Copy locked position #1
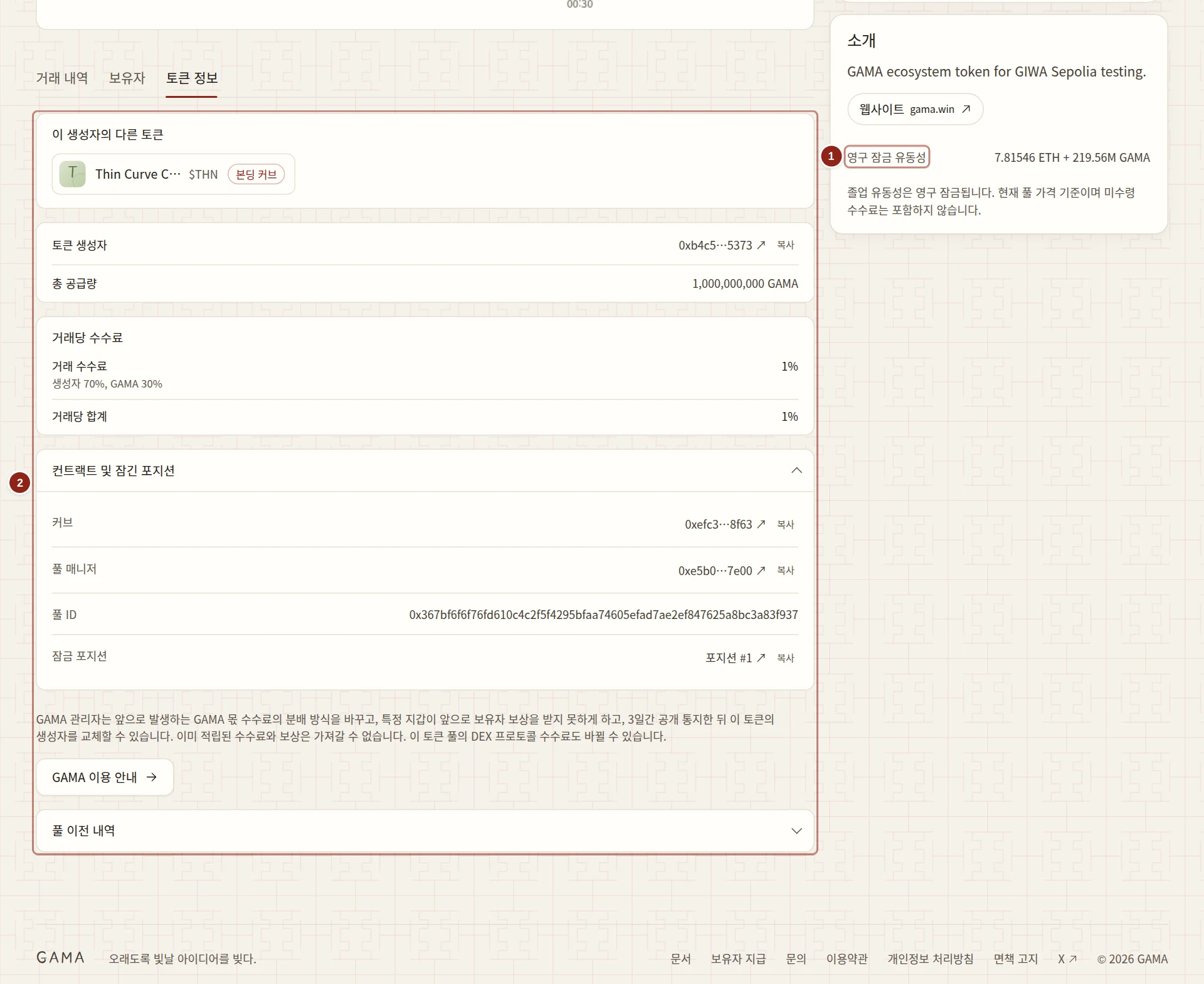The width and height of the screenshot is (1204, 984). (x=786, y=658)
